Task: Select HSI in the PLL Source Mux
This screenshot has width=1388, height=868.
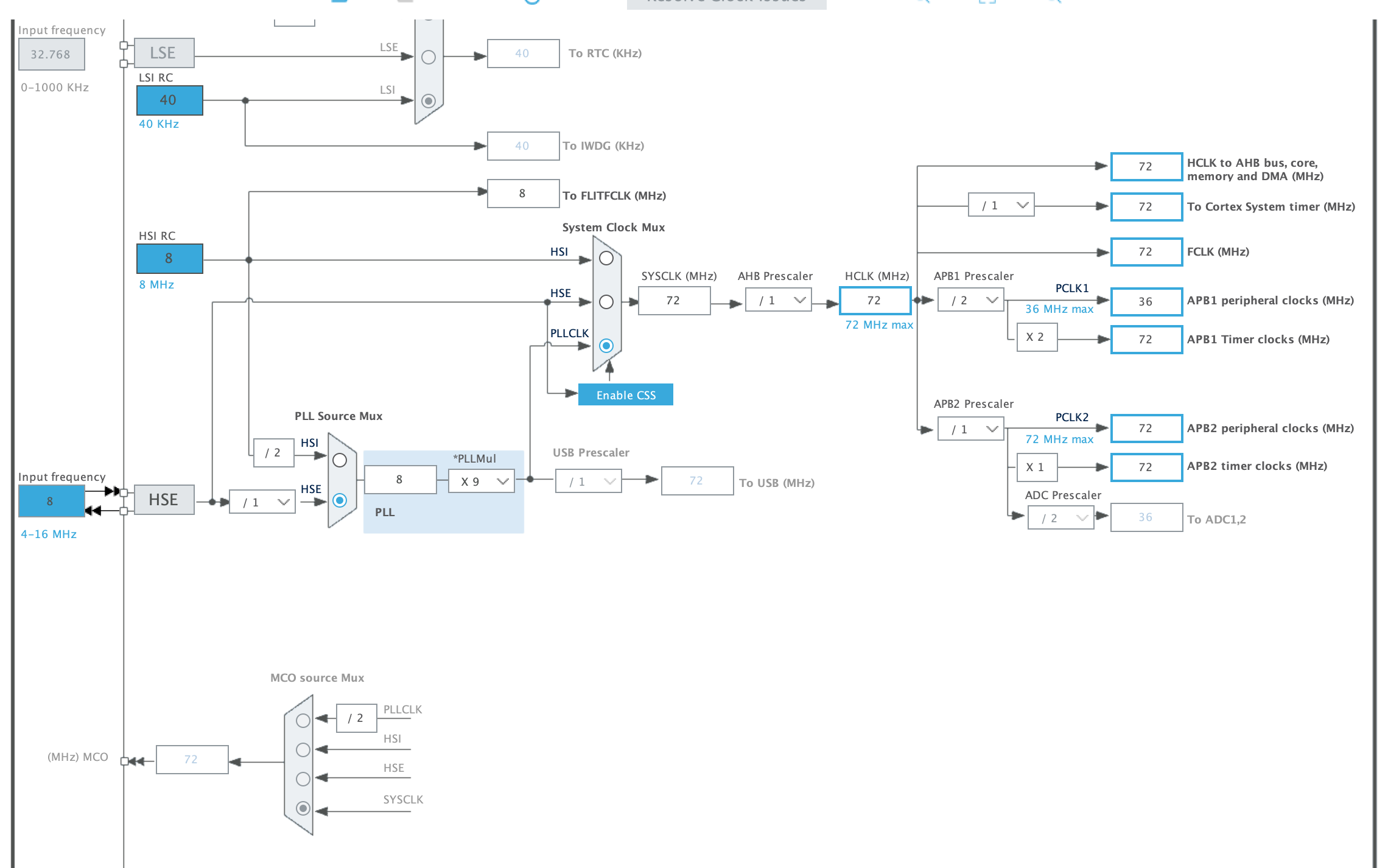Action: coord(340,460)
